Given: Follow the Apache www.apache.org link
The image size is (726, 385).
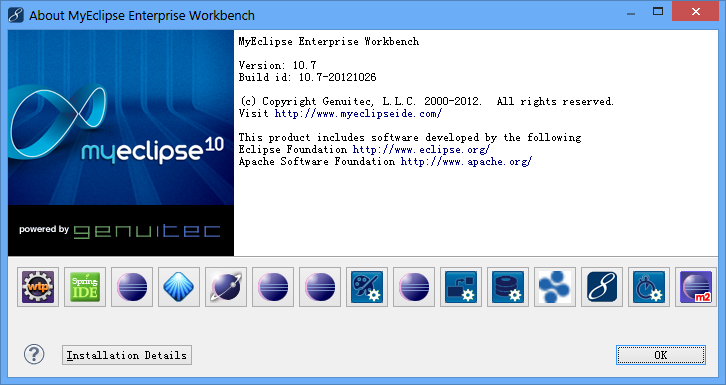Looking at the screenshot, I should [466, 161].
